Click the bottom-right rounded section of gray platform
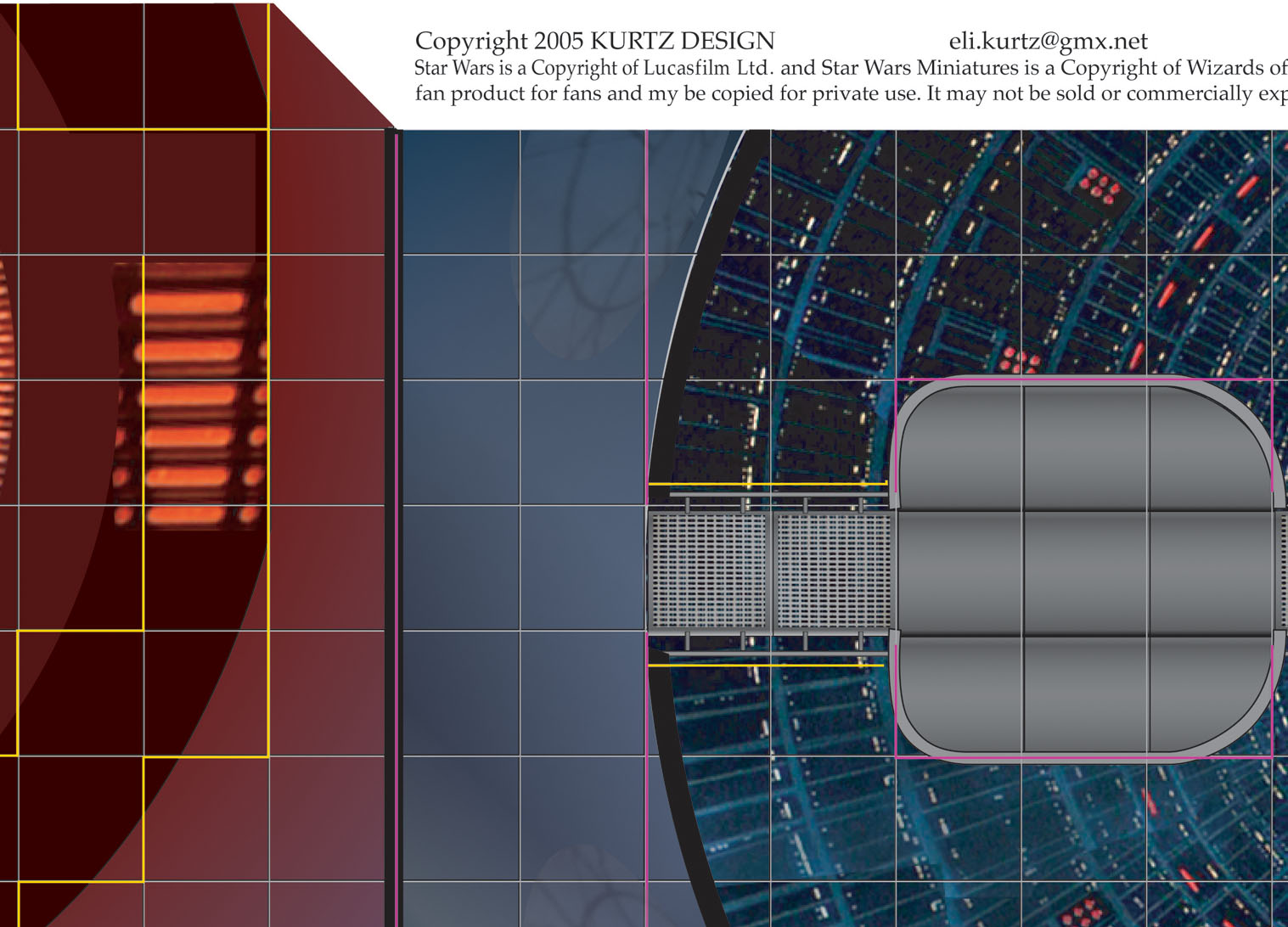The image size is (1288, 927). coord(1210,694)
